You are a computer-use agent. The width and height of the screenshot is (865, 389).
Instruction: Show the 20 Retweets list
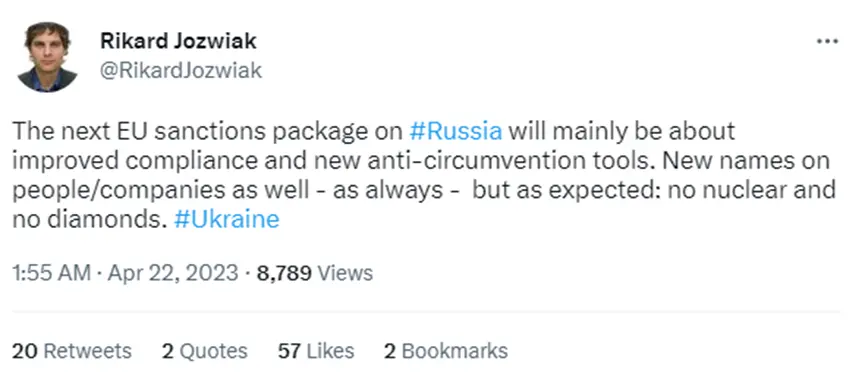tap(72, 351)
